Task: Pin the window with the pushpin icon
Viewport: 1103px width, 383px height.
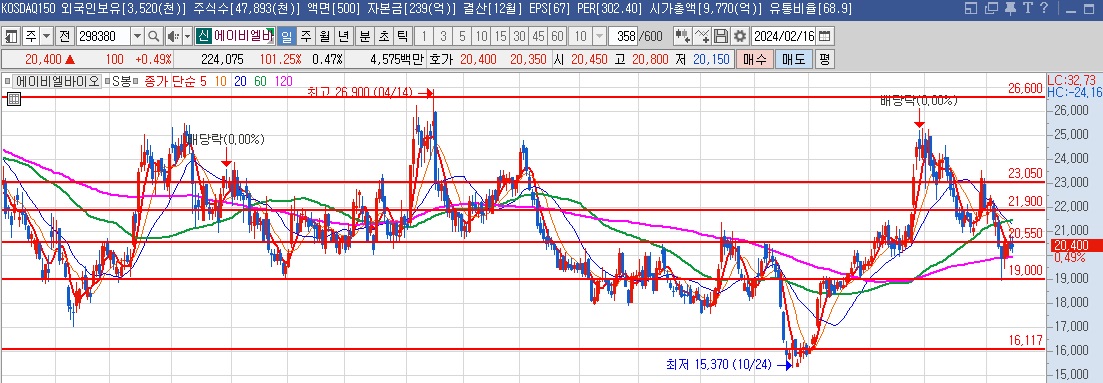Action: click(1011, 8)
